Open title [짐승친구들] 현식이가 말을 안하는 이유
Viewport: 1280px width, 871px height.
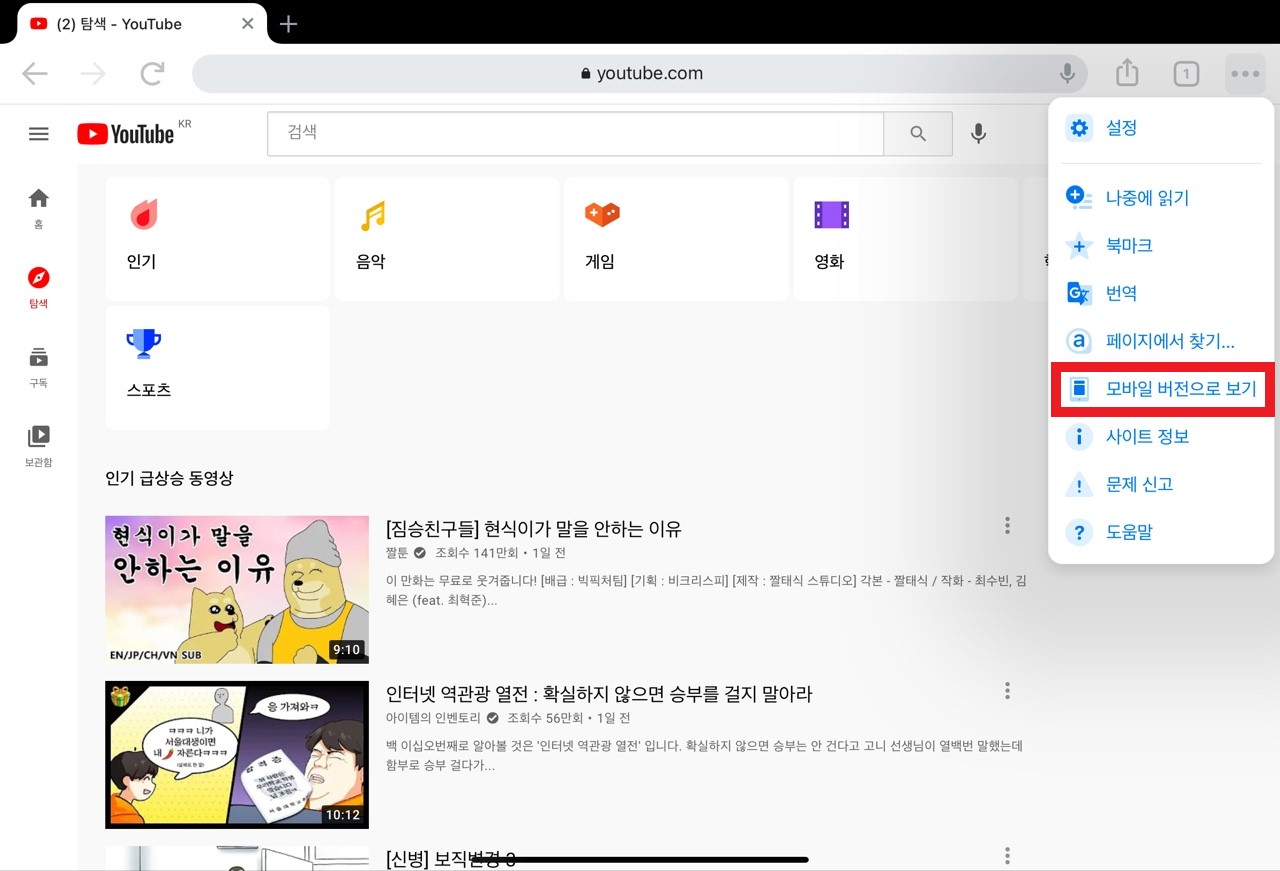(x=534, y=529)
